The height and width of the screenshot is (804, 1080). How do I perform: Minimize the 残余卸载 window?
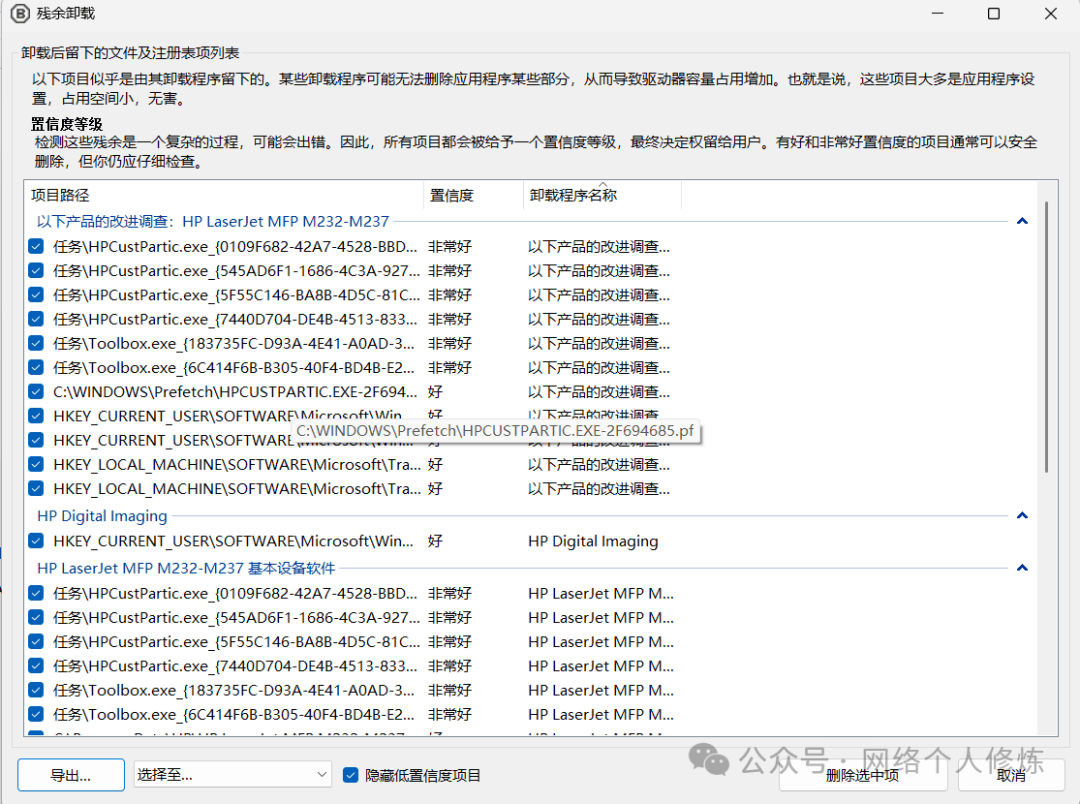(x=937, y=13)
